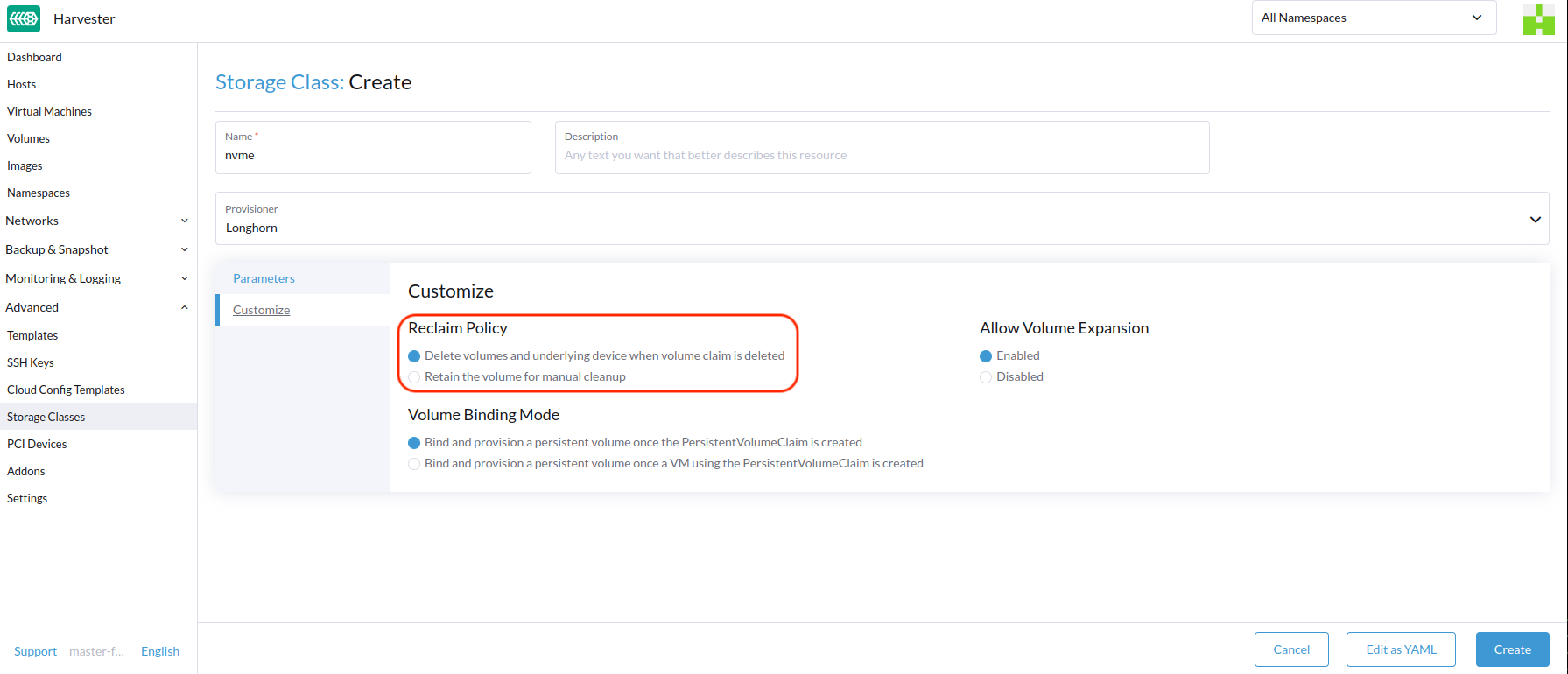Expand Monitoring & Logging section
The width and height of the screenshot is (1568, 674).
[184, 278]
